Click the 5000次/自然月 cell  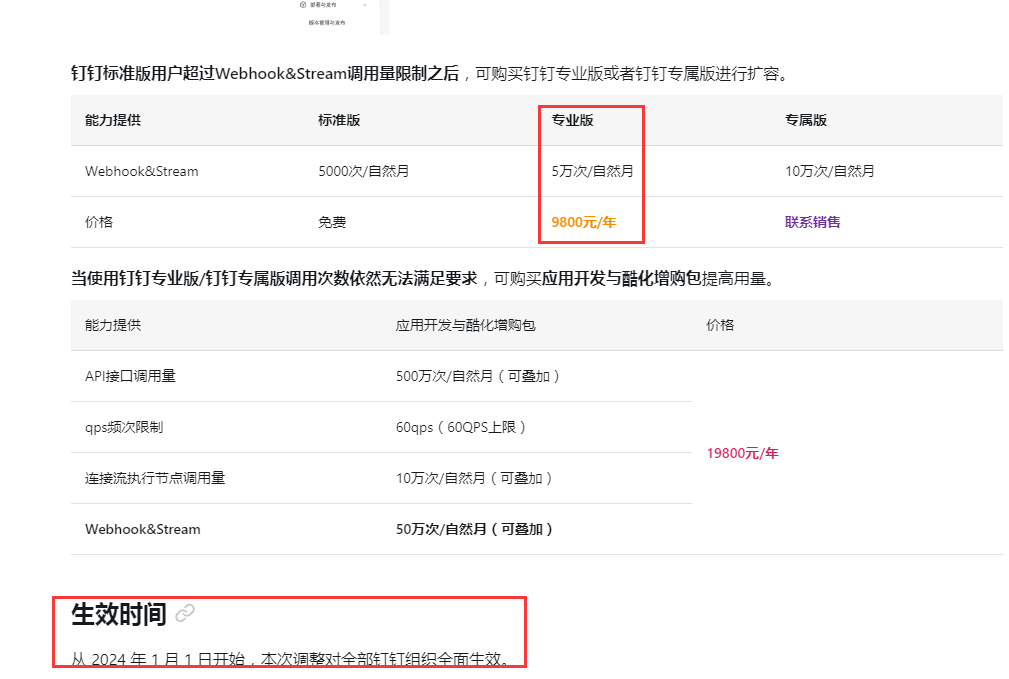pos(364,171)
